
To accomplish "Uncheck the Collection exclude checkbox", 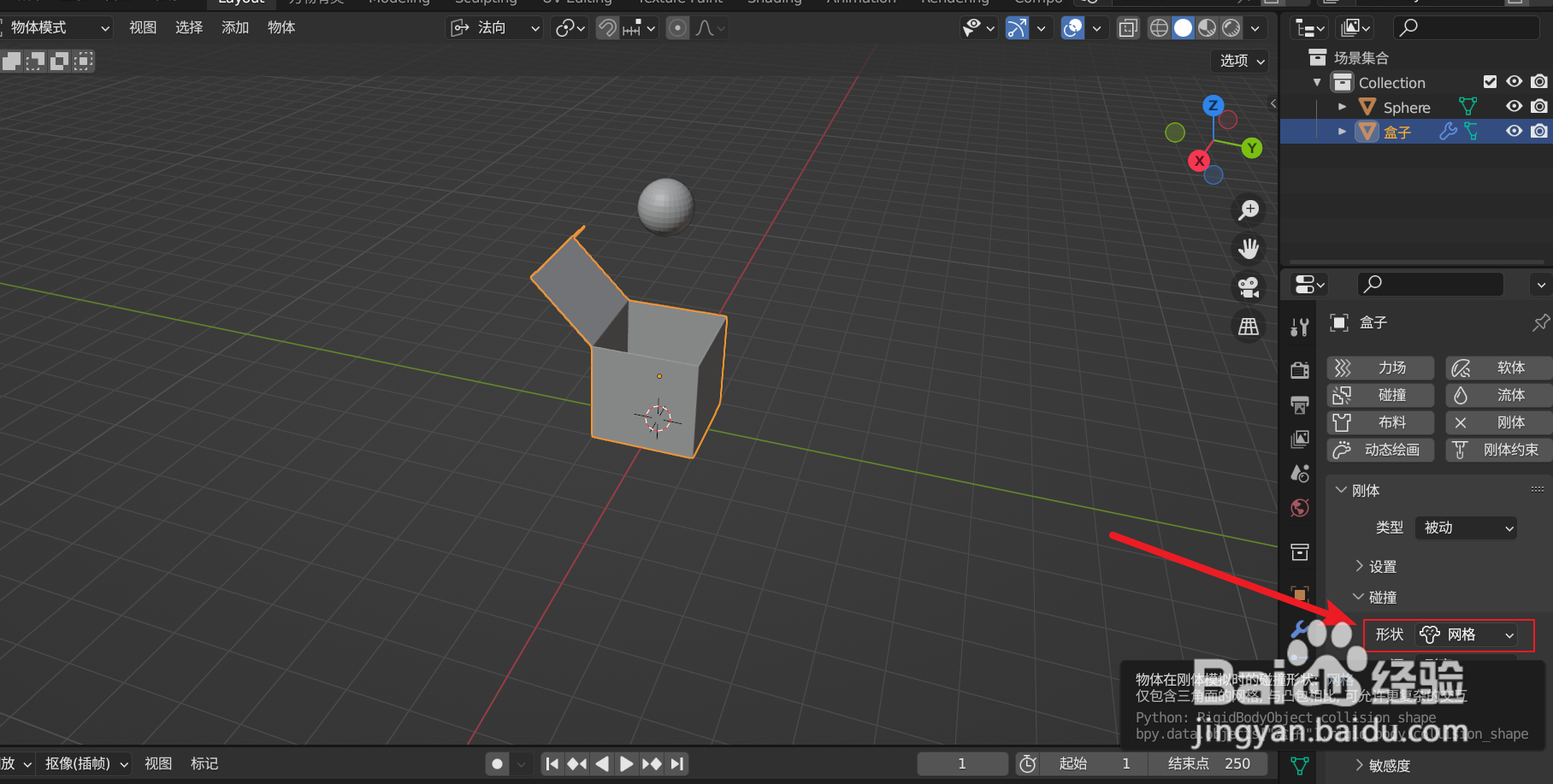I will [x=1490, y=82].
